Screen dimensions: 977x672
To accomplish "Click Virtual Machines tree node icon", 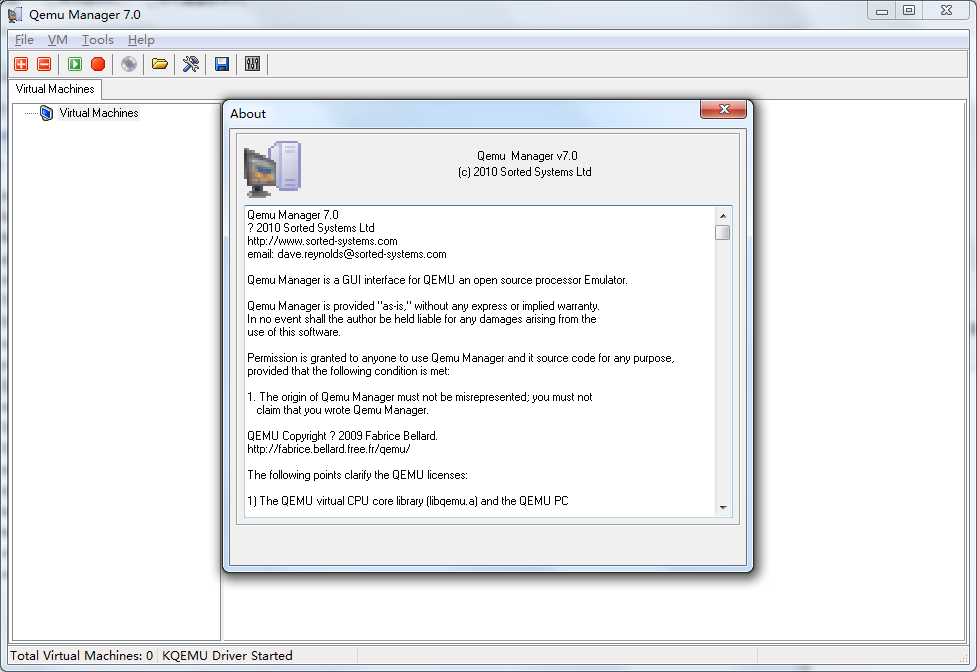I will (x=46, y=113).
